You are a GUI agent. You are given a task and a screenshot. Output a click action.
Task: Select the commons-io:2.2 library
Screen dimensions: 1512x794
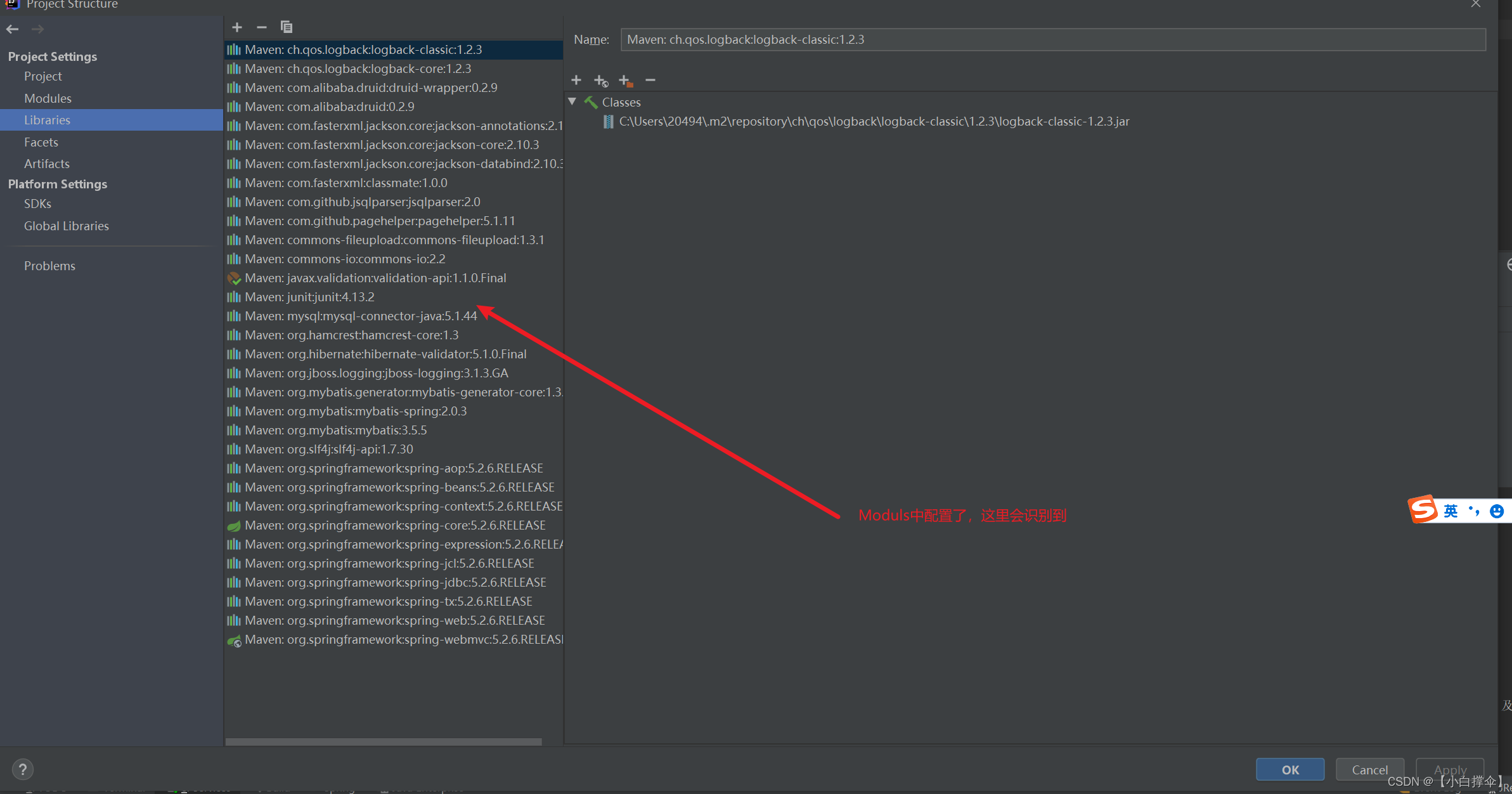coord(393,259)
